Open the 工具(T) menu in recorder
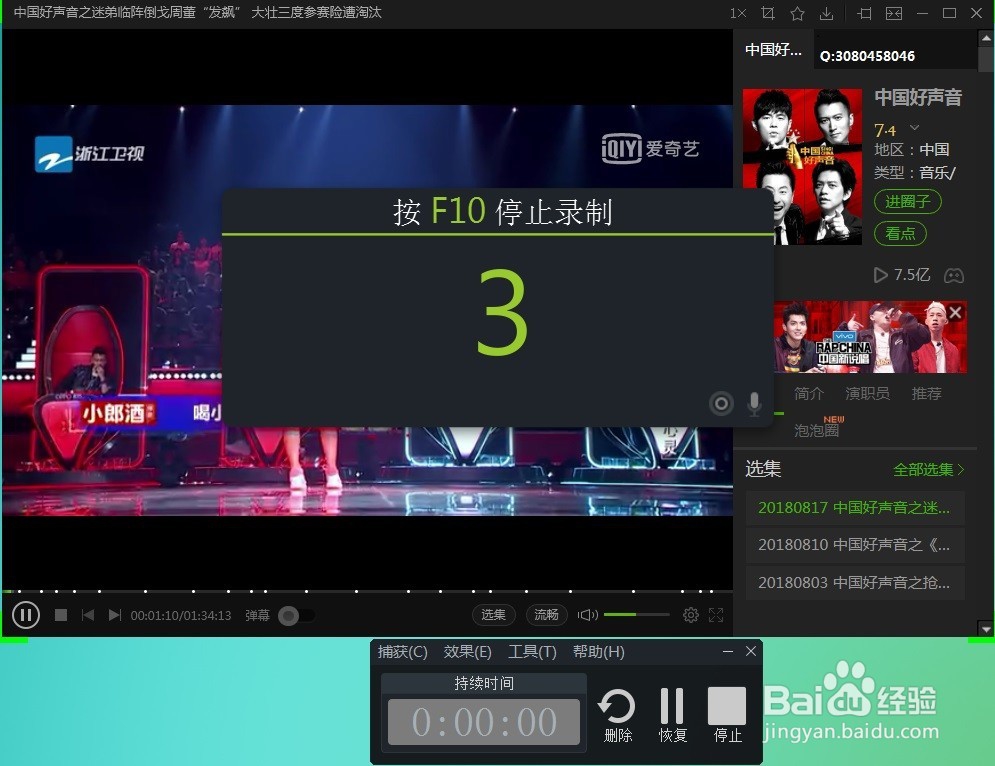This screenshot has height=766, width=995. pos(532,652)
